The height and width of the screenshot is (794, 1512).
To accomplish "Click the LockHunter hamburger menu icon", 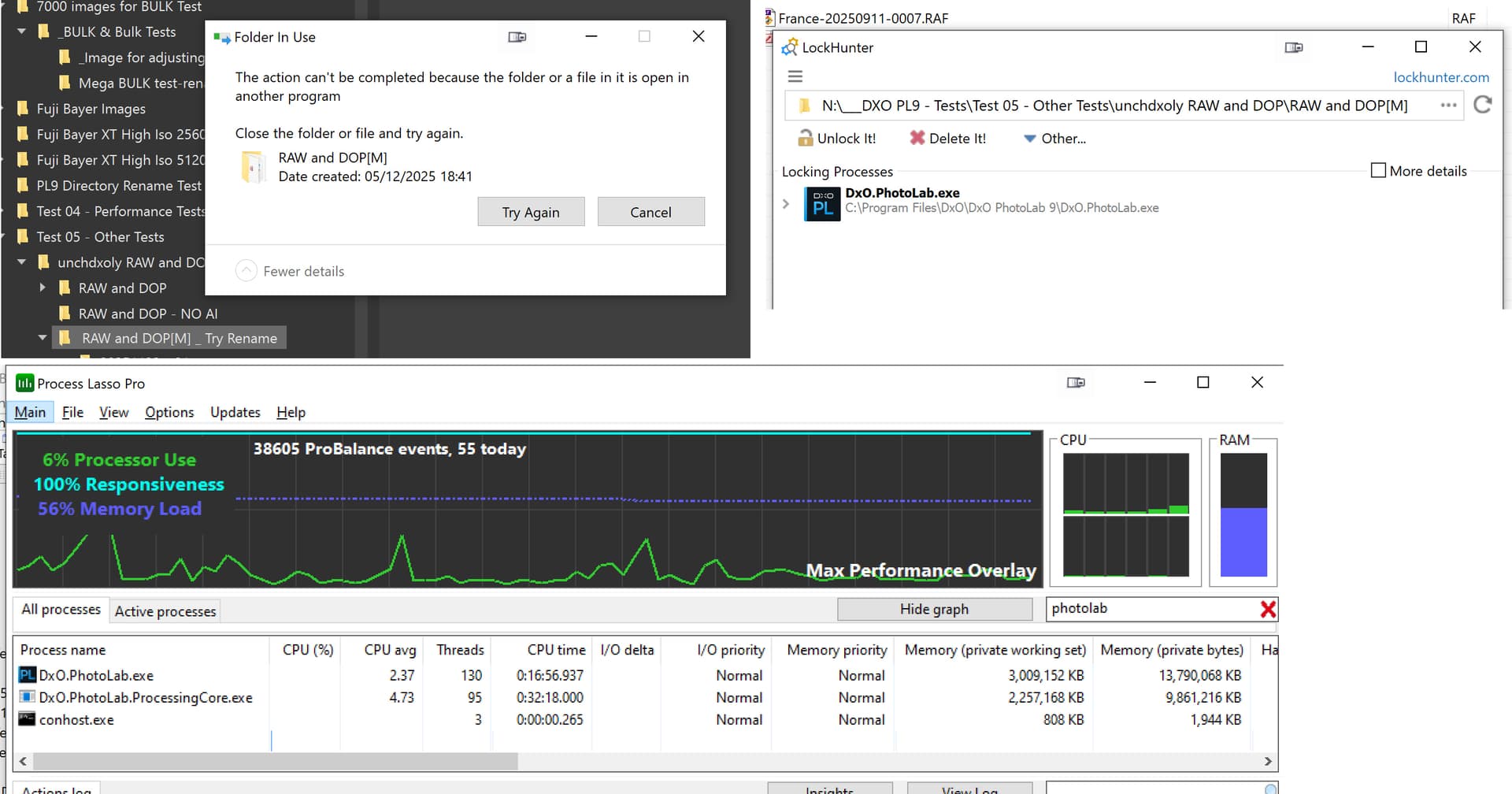I will pyautogui.click(x=795, y=76).
